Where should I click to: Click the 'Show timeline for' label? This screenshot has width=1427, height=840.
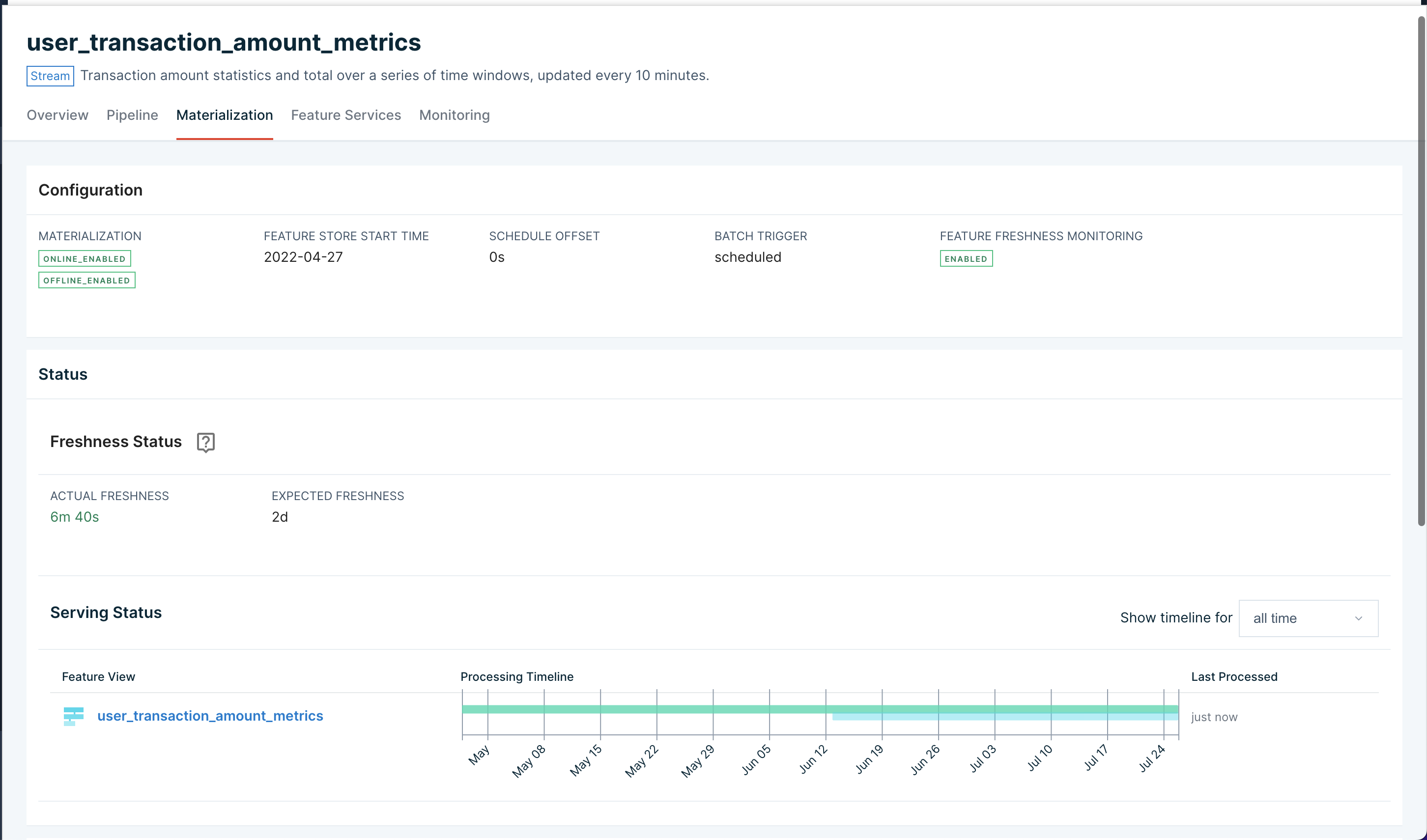pyautogui.click(x=1176, y=617)
